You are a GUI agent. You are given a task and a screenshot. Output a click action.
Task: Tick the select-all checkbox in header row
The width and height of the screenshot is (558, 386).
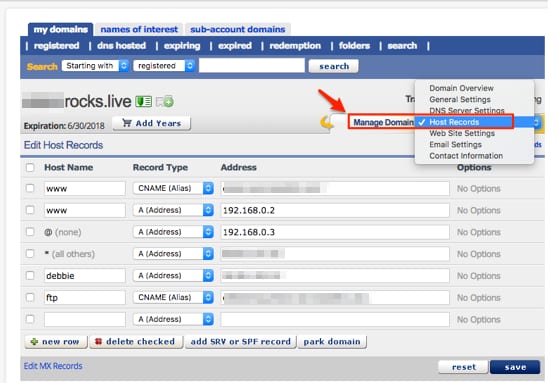tap(30, 167)
